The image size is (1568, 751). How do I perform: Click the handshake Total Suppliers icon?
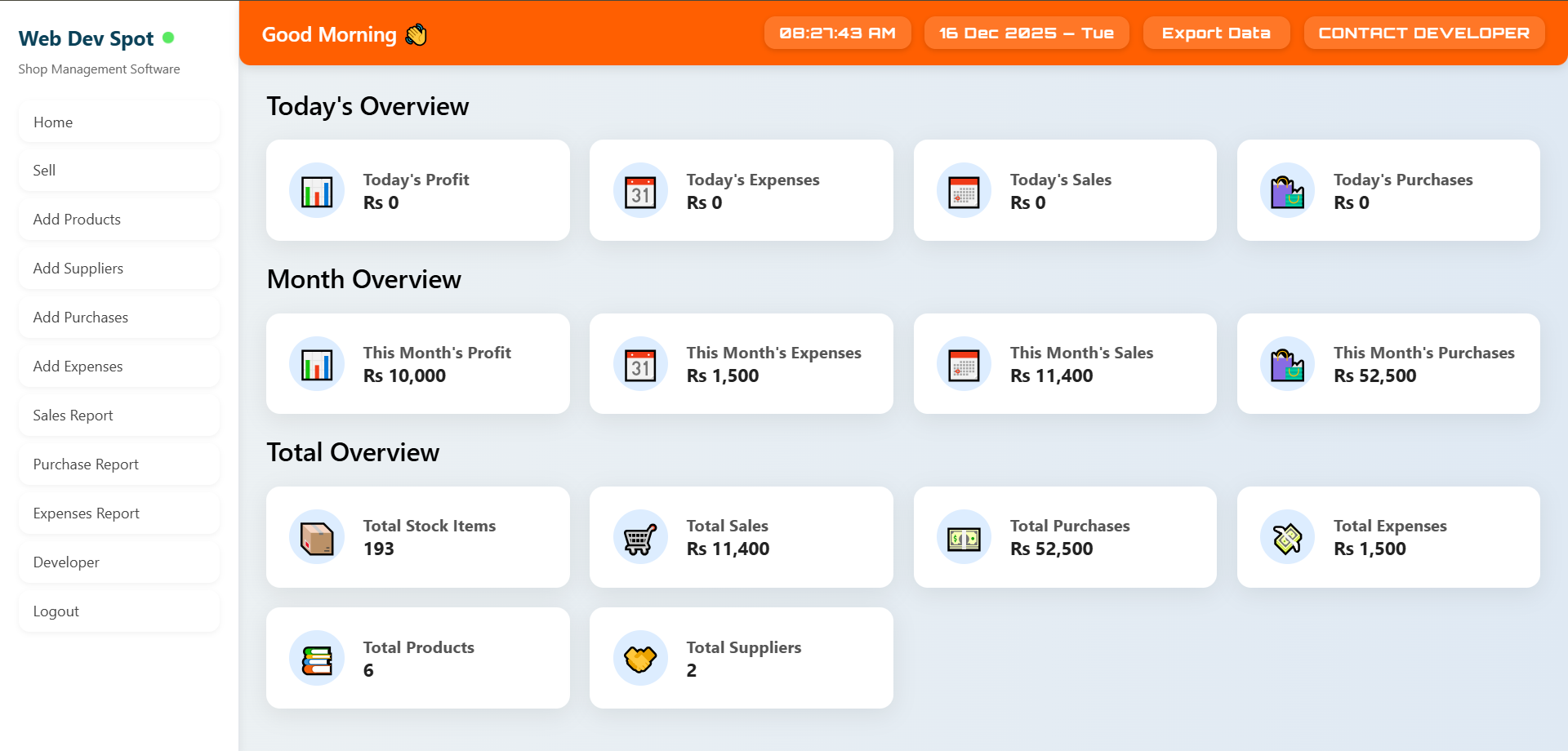click(640, 659)
